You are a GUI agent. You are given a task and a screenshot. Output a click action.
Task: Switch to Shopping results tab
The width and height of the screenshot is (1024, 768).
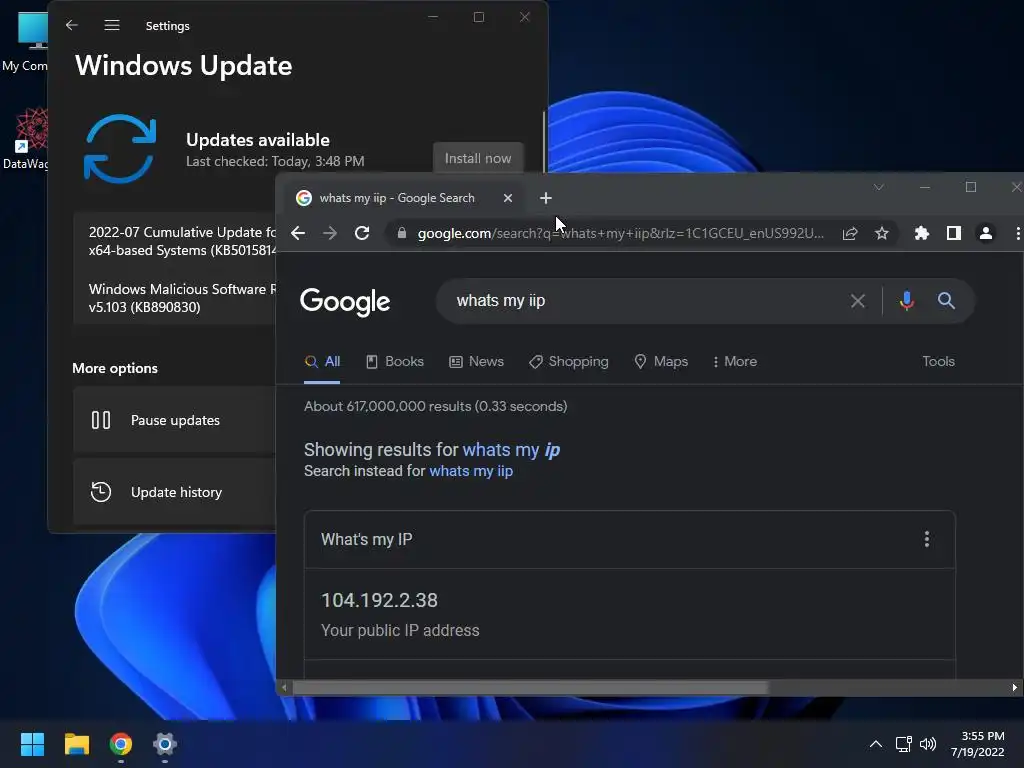568,362
